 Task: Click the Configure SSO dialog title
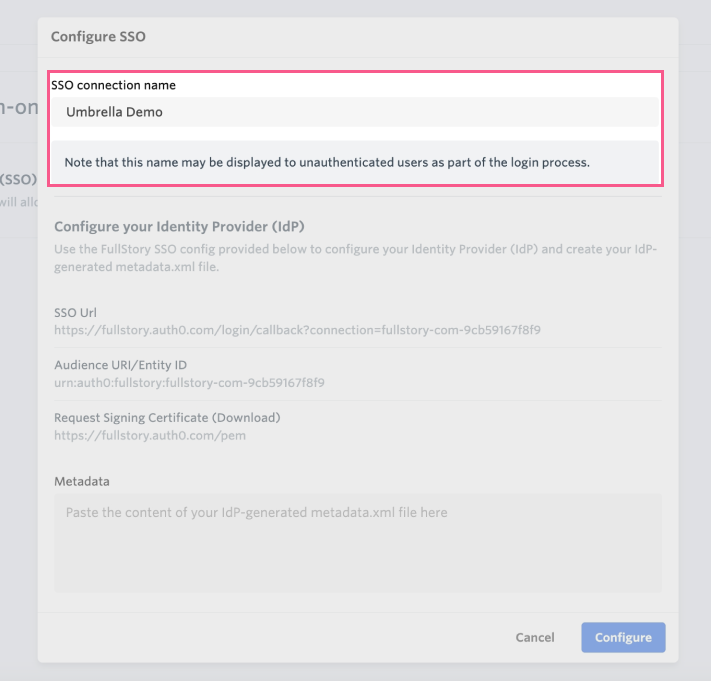tap(98, 36)
